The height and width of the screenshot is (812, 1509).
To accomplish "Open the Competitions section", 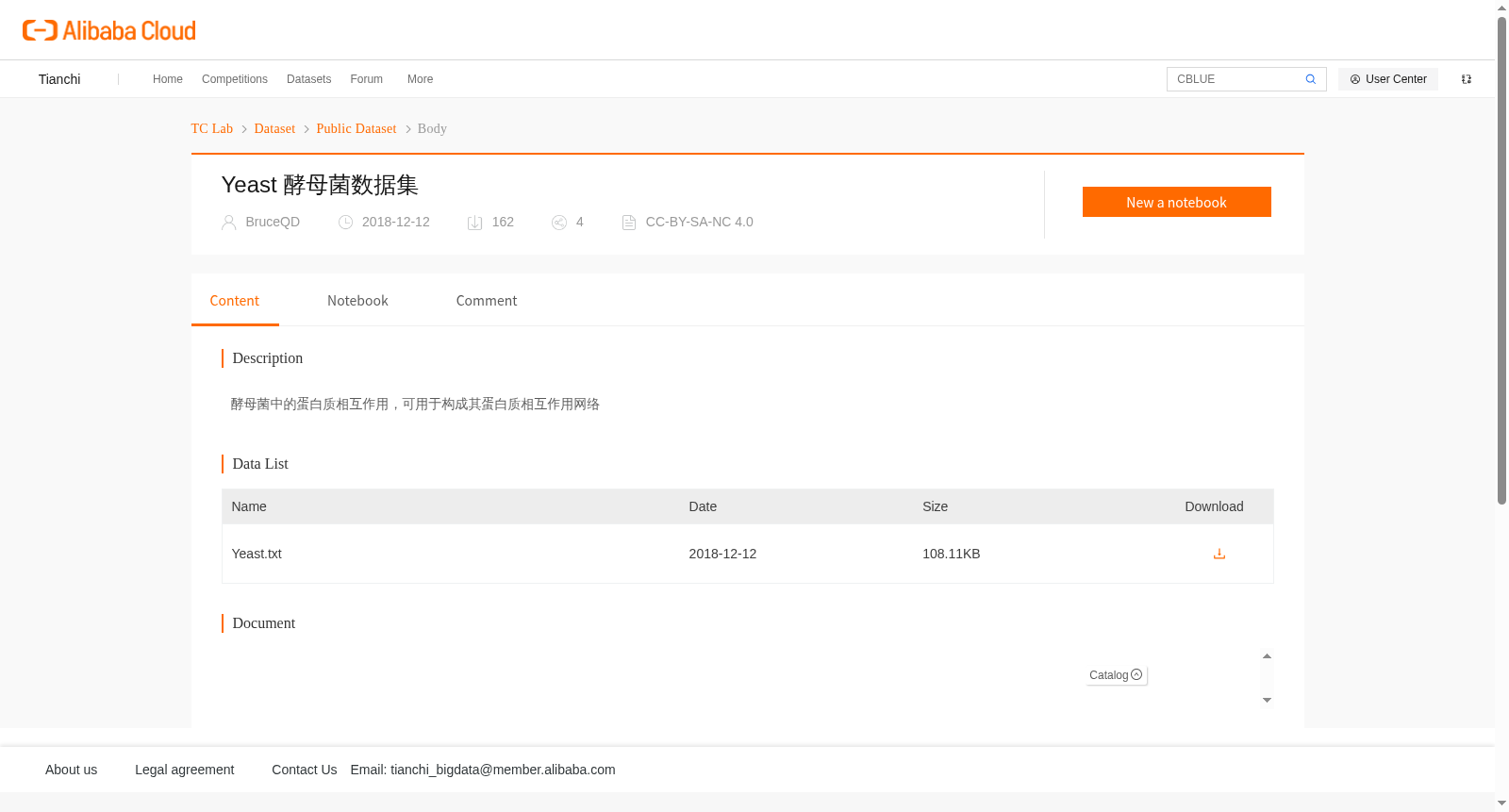I will tap(235, 79).
